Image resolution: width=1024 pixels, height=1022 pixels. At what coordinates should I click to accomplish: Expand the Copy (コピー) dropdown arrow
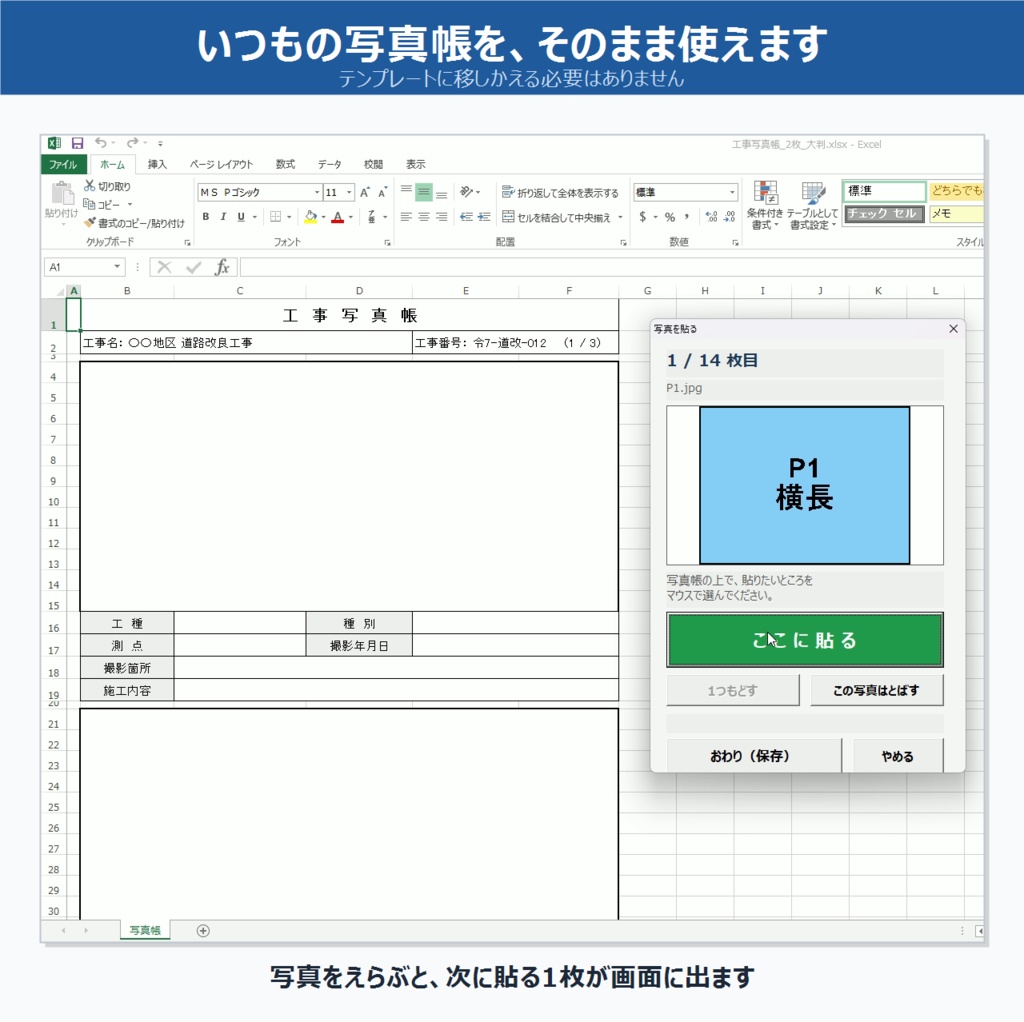click(x=130, y=204)
